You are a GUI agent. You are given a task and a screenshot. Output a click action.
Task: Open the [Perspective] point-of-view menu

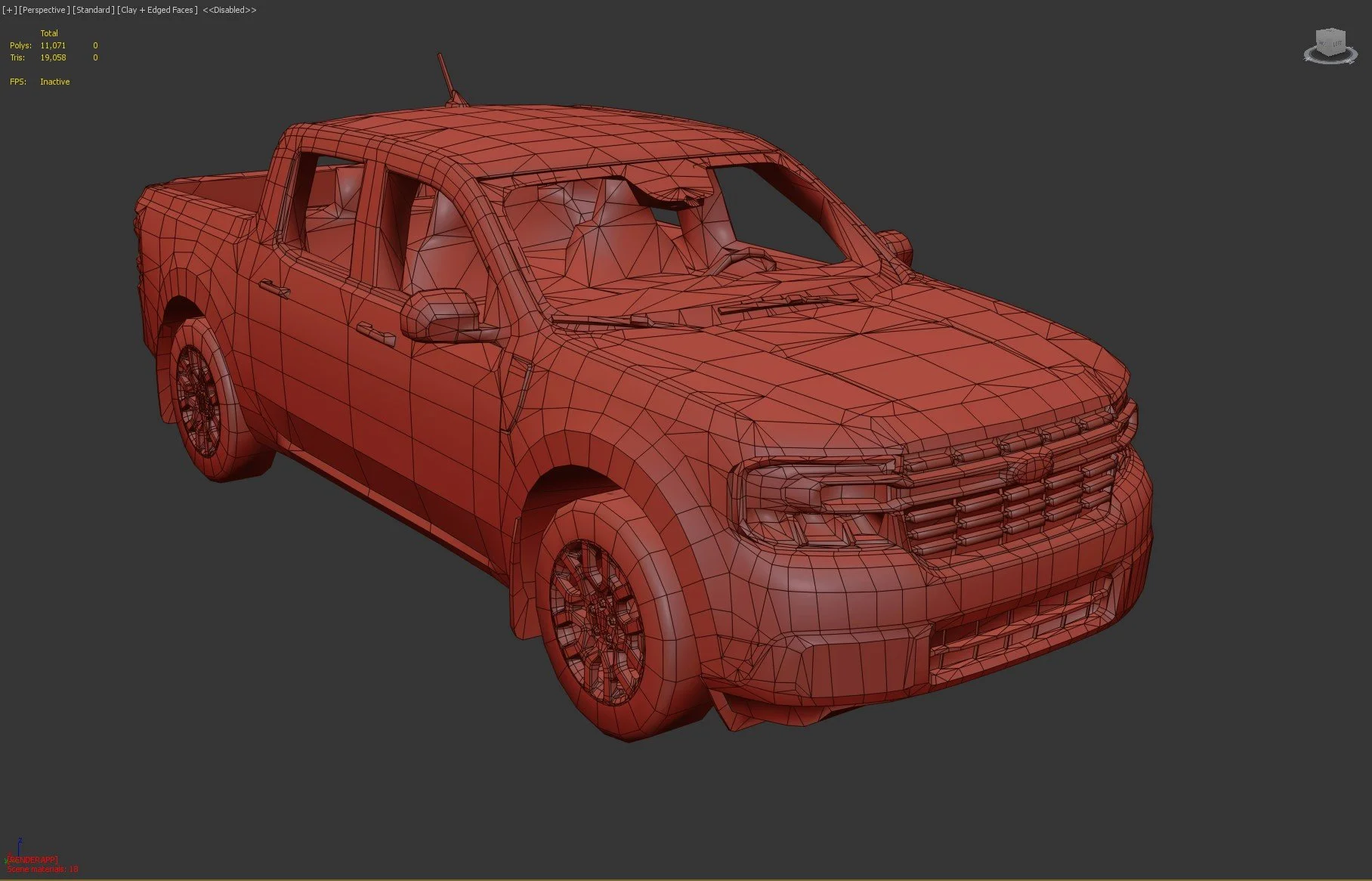coord(45,10)
